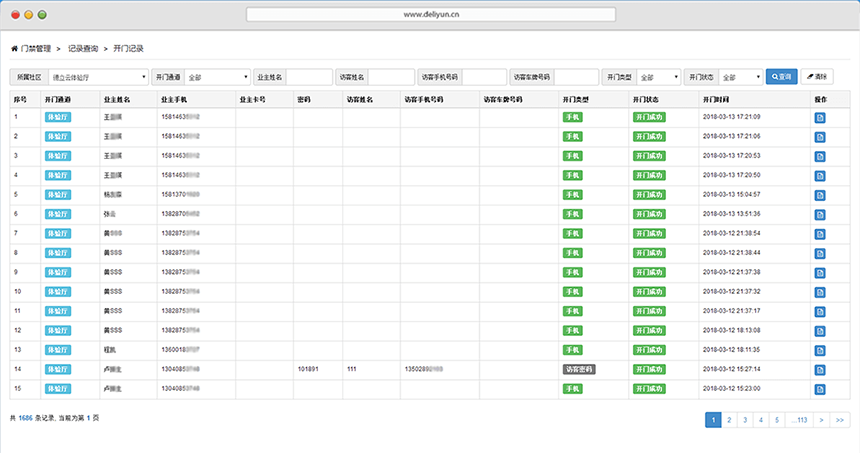Click the 1686 total records count
Screen dimensions: 860x453
(x=25, y=418)
